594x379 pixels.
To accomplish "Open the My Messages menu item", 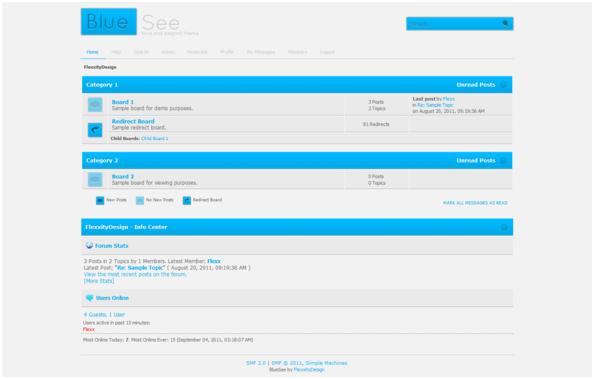I will pyautogui.click(x=261, y=52).
